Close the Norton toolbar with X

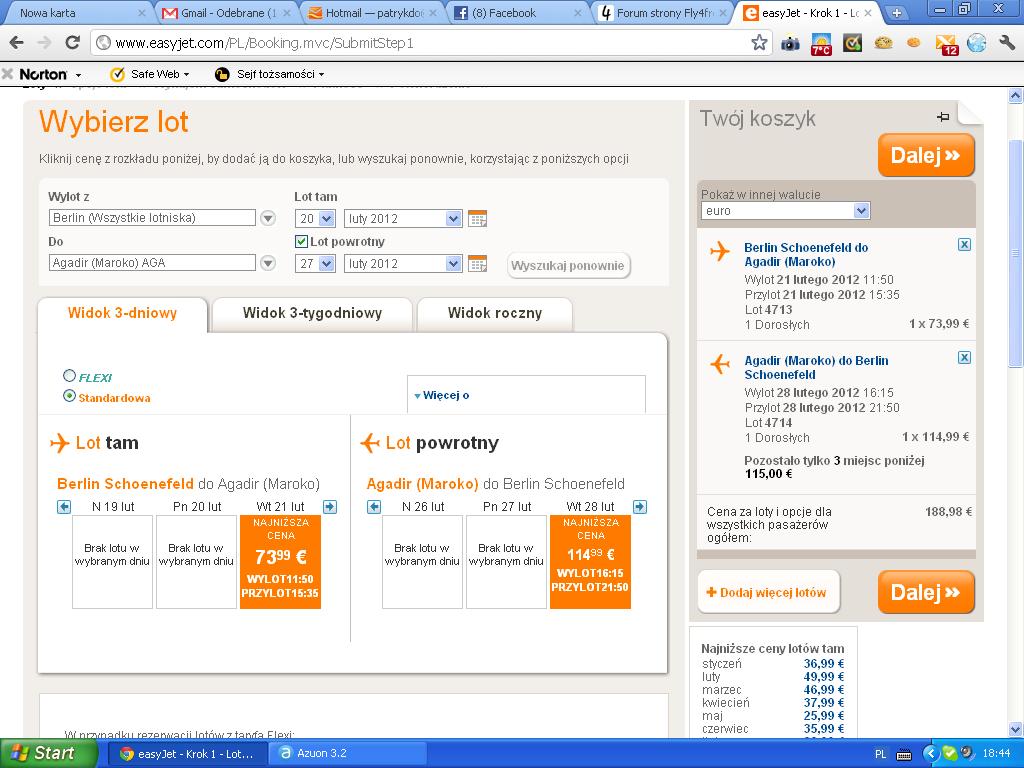[8, 74]
